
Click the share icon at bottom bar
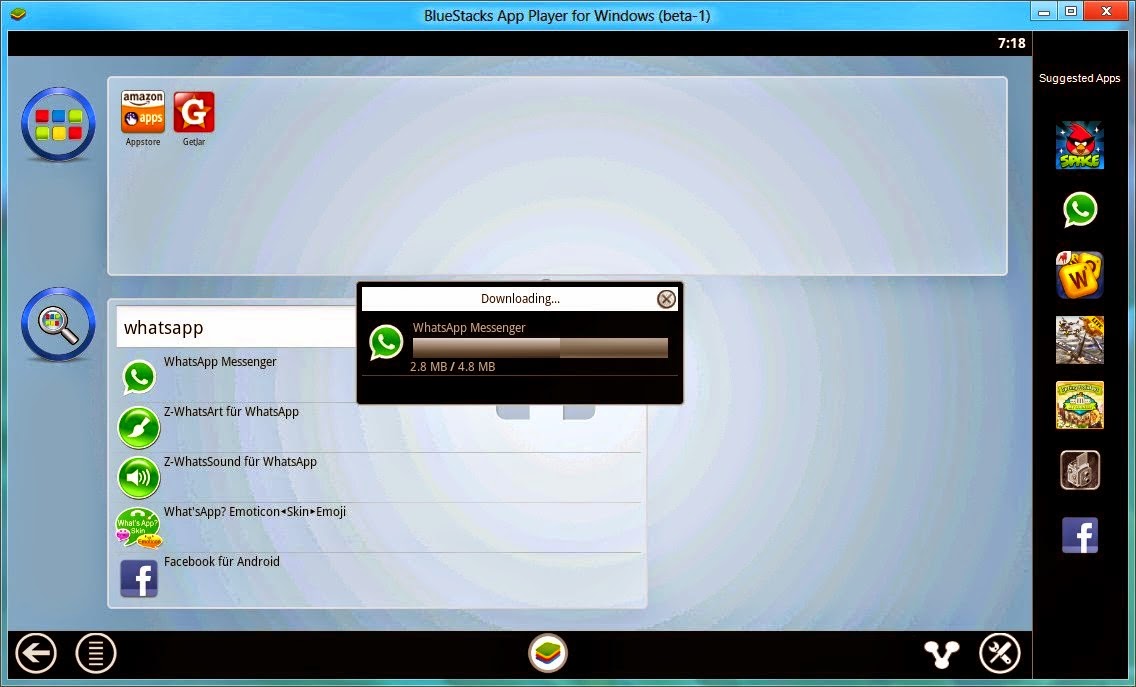pyautogui.click(x=942, y=654)
